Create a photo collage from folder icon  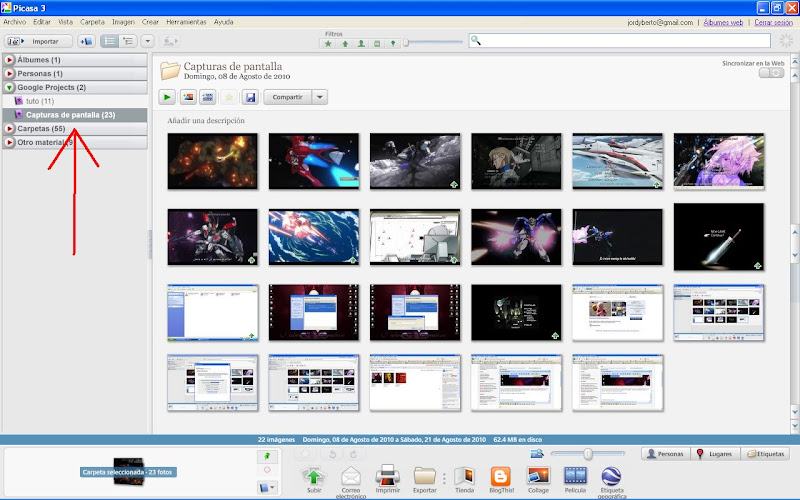[188, 97]
